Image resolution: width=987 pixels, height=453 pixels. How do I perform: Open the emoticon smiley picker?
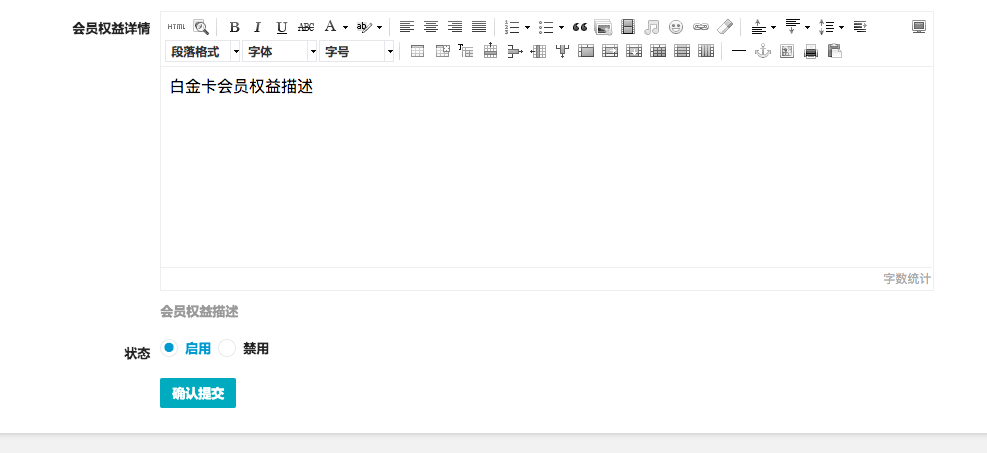click(x=675, y=27)
